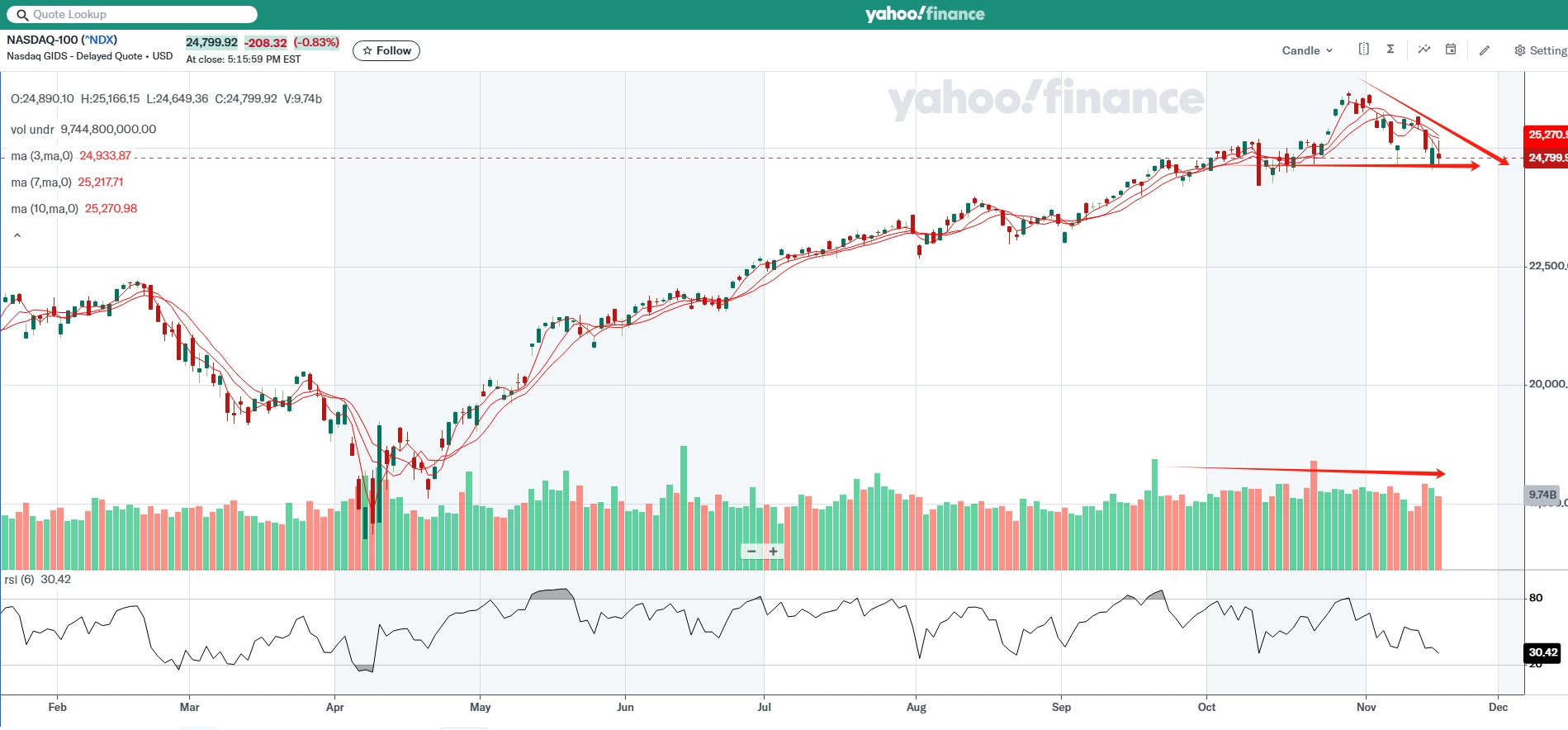Select the ma (7,ma,0) indicator label
The height and width of the screenshot is (730, 1568).
(41, 182)
